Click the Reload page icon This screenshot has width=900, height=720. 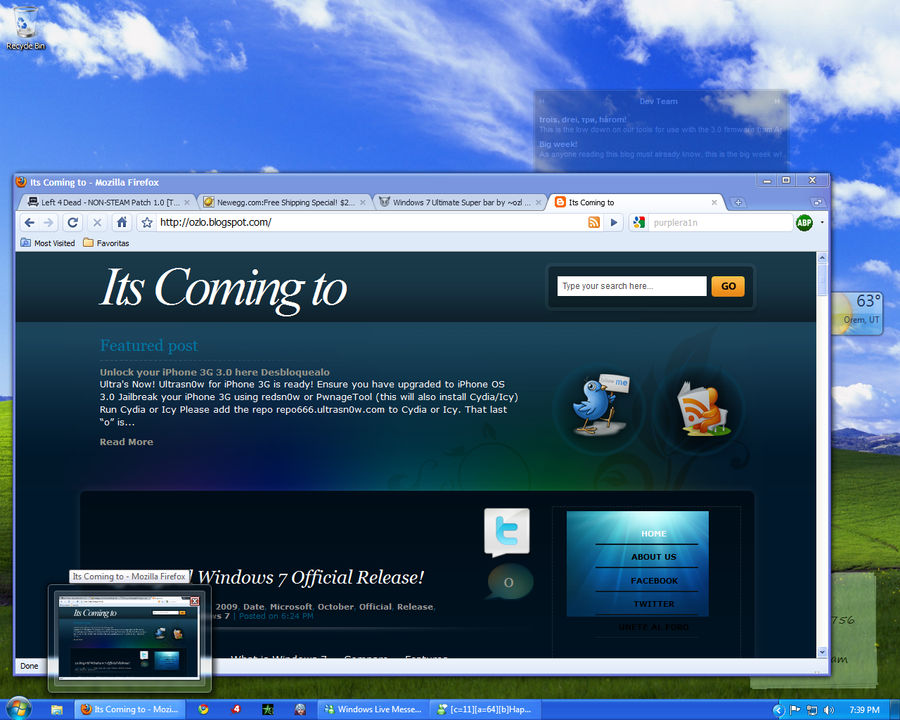point(71,222)
